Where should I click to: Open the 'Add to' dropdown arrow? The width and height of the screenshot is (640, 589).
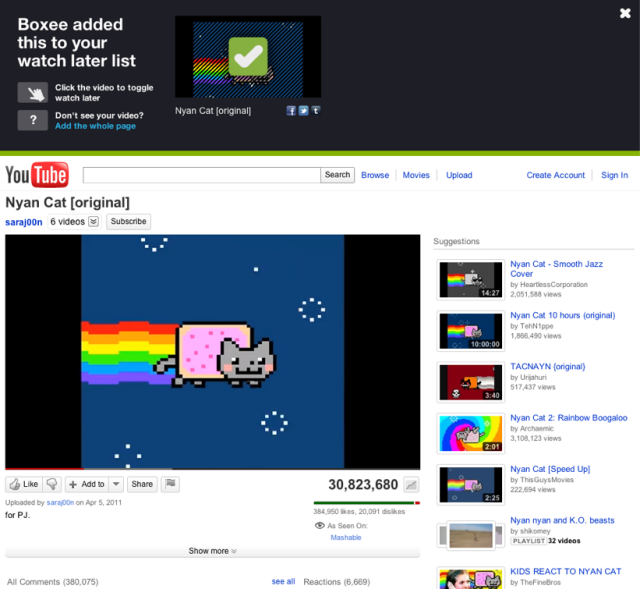116,484
